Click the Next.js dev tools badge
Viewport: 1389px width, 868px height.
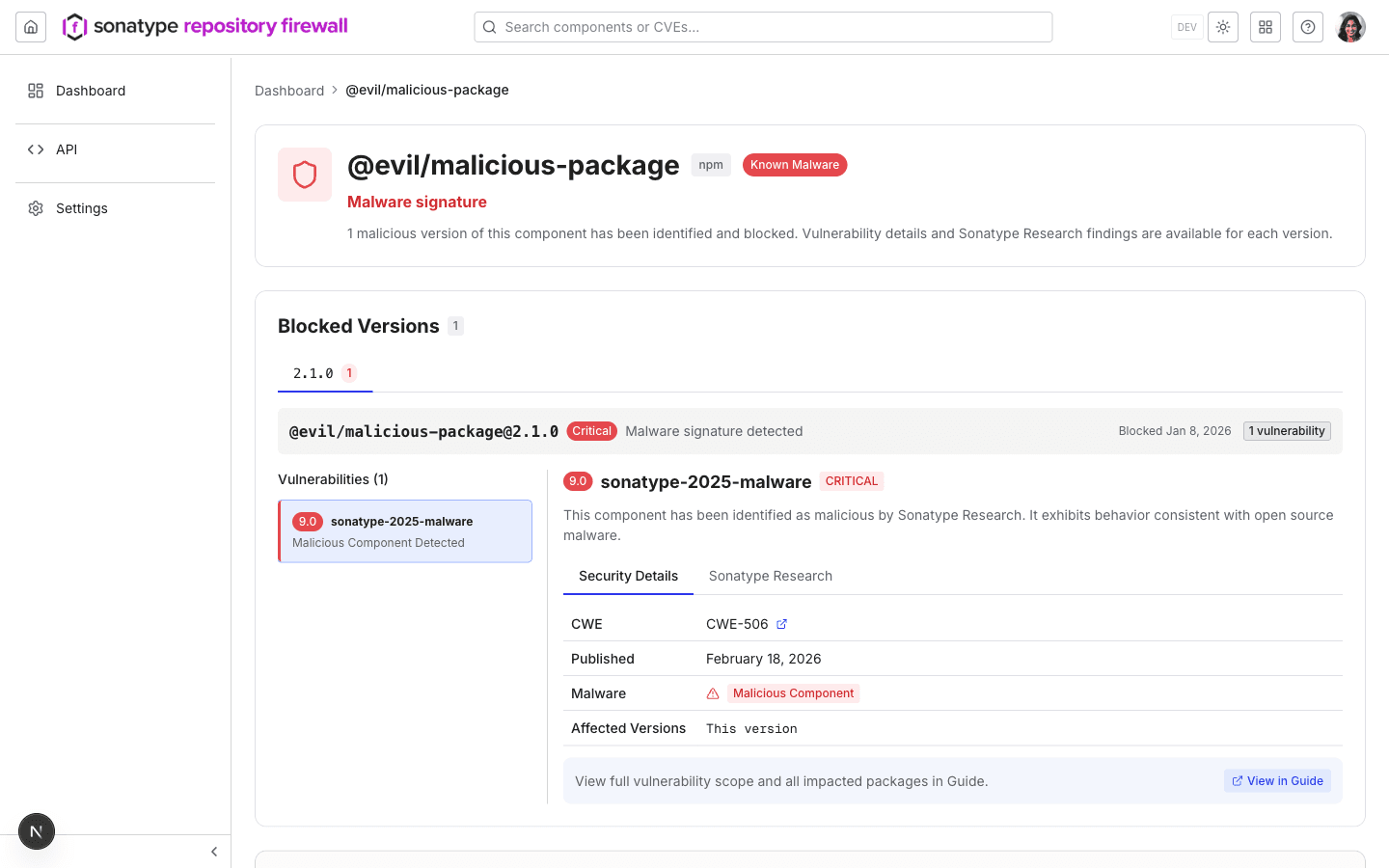[x=37, y=831]
